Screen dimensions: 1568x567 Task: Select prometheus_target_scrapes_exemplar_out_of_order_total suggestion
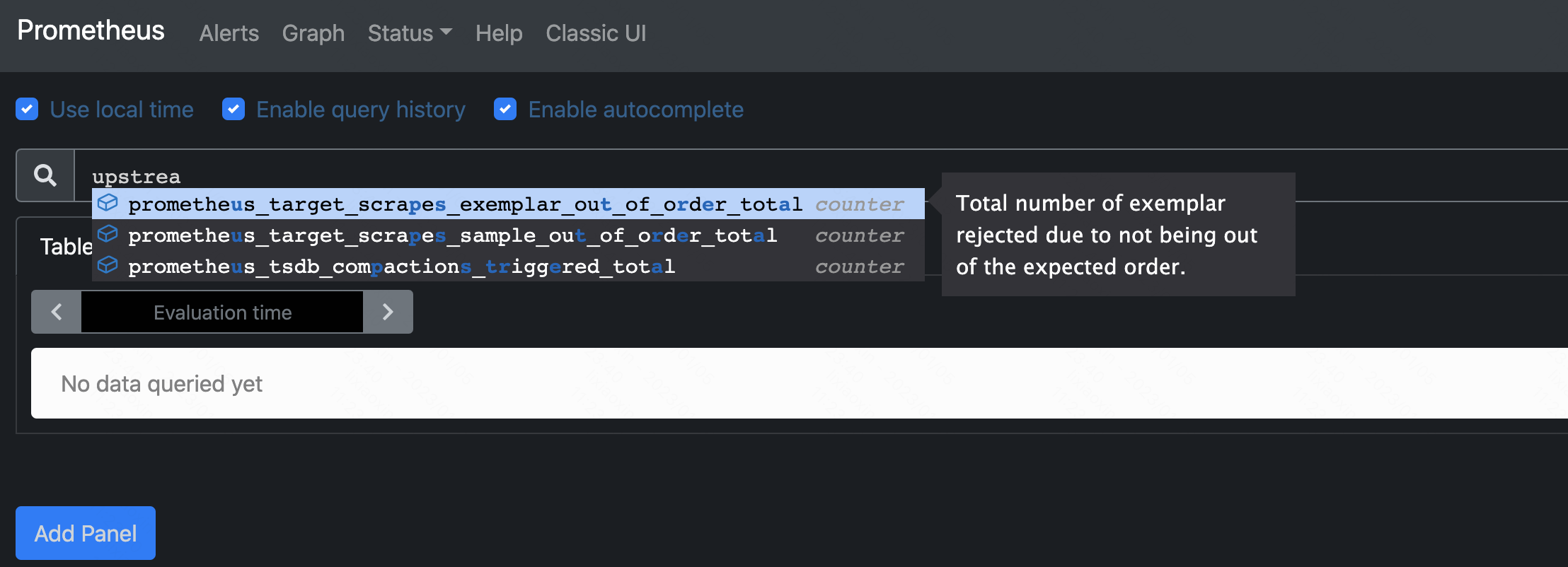click(508, 204)
